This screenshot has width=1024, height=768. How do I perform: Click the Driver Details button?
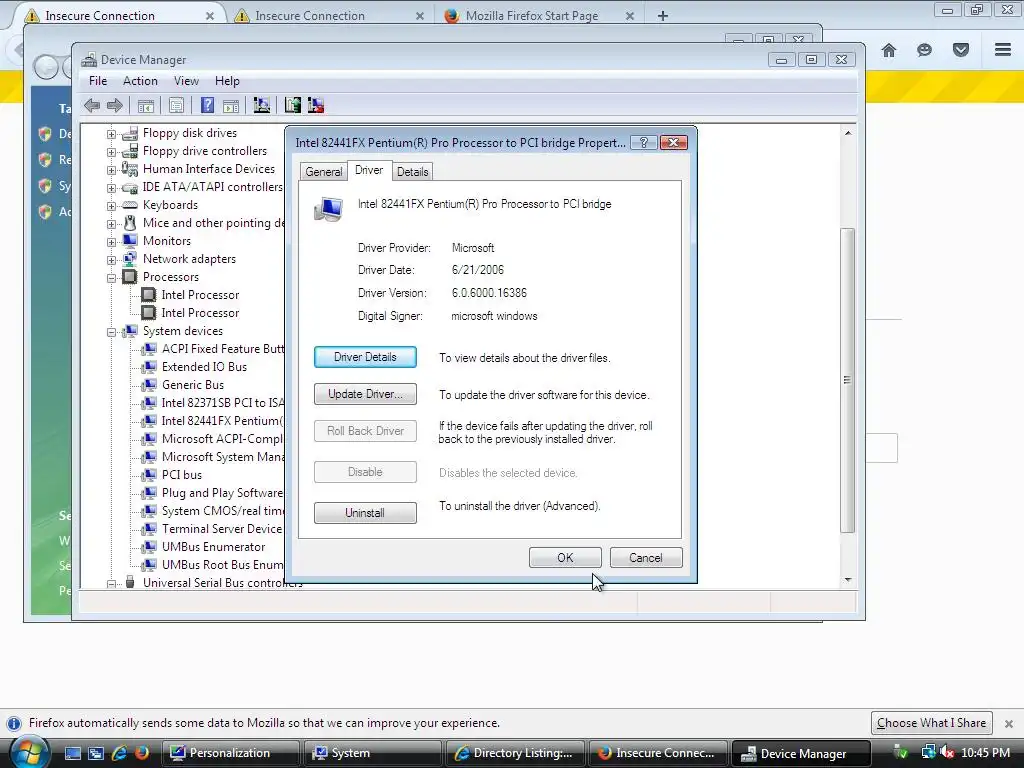pyautogui.click(x=365, y=357)
